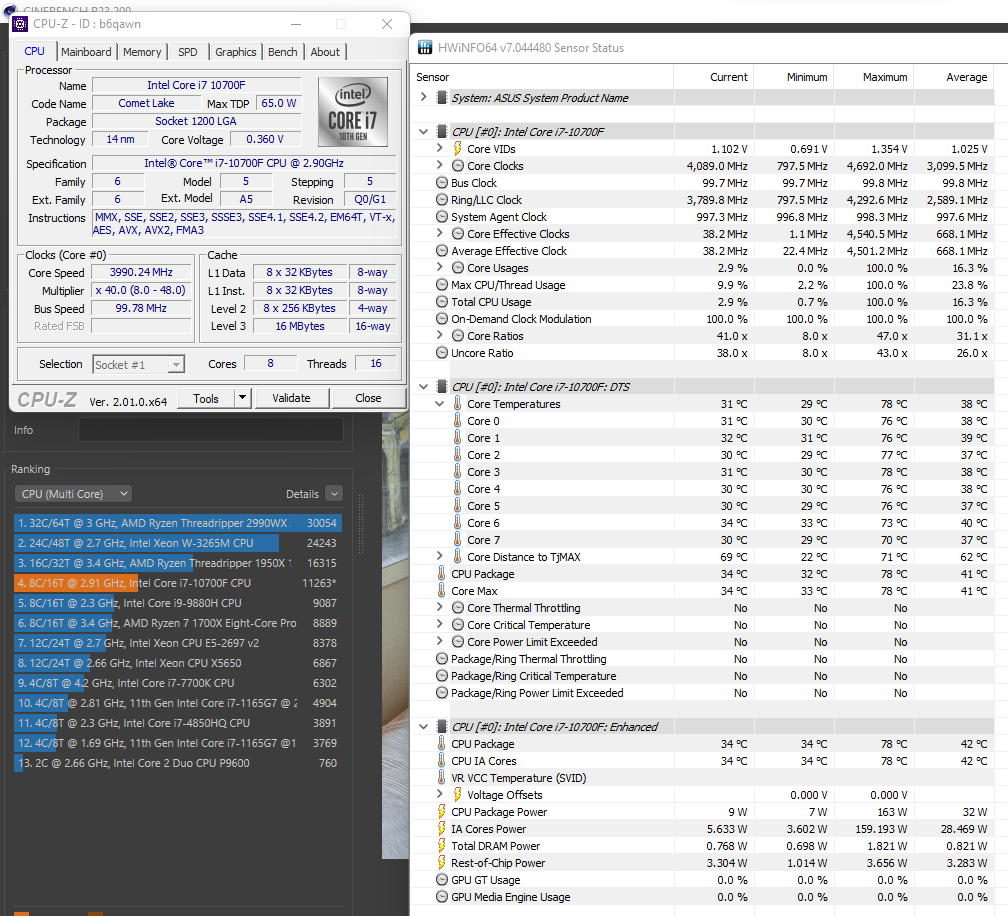Screen dimensions: 1008x916
Task: Click the lightning icon beside Rest-of-Chip Power
Action: [x=442, y=863]
